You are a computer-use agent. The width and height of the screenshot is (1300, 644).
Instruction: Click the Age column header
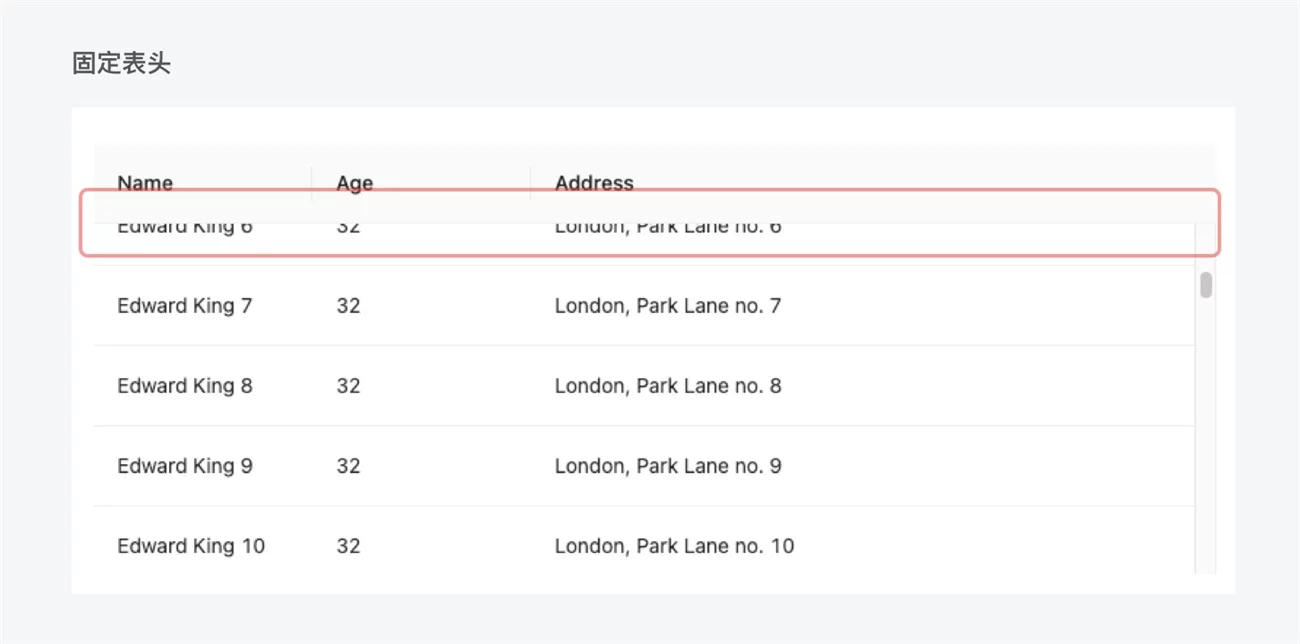click(x=354, y=183)
